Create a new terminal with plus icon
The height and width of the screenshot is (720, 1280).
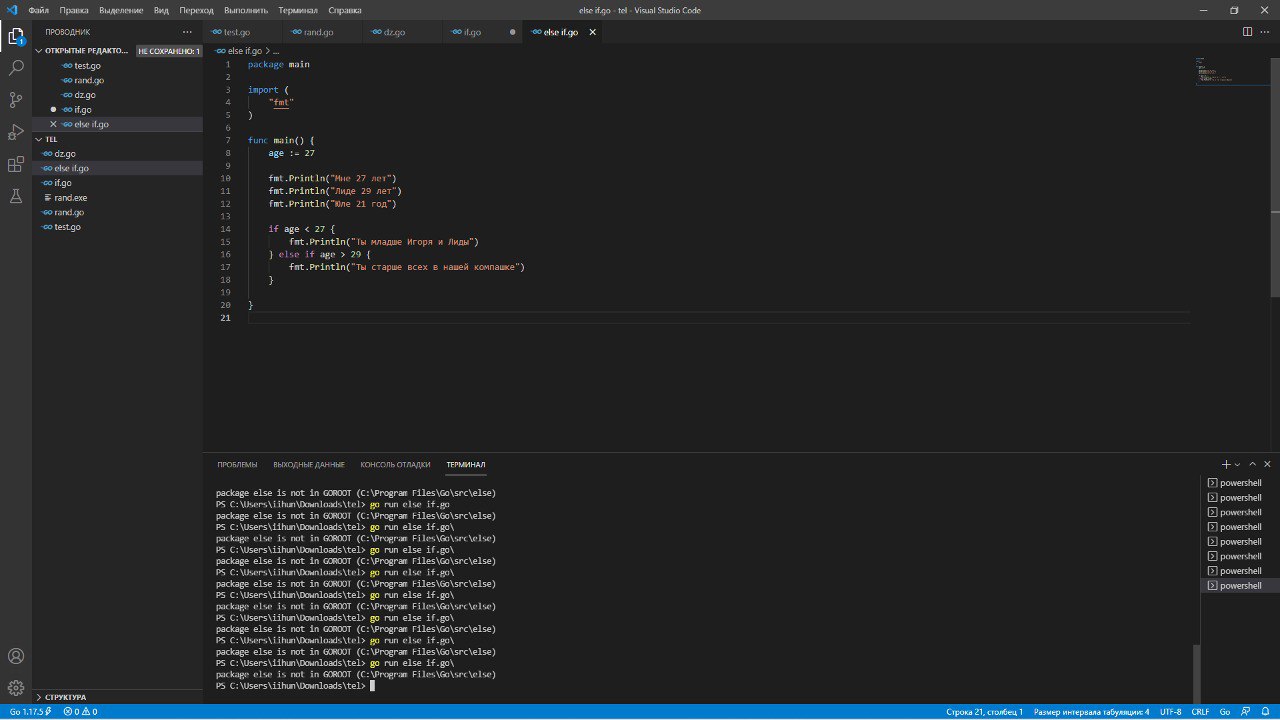1226,464
